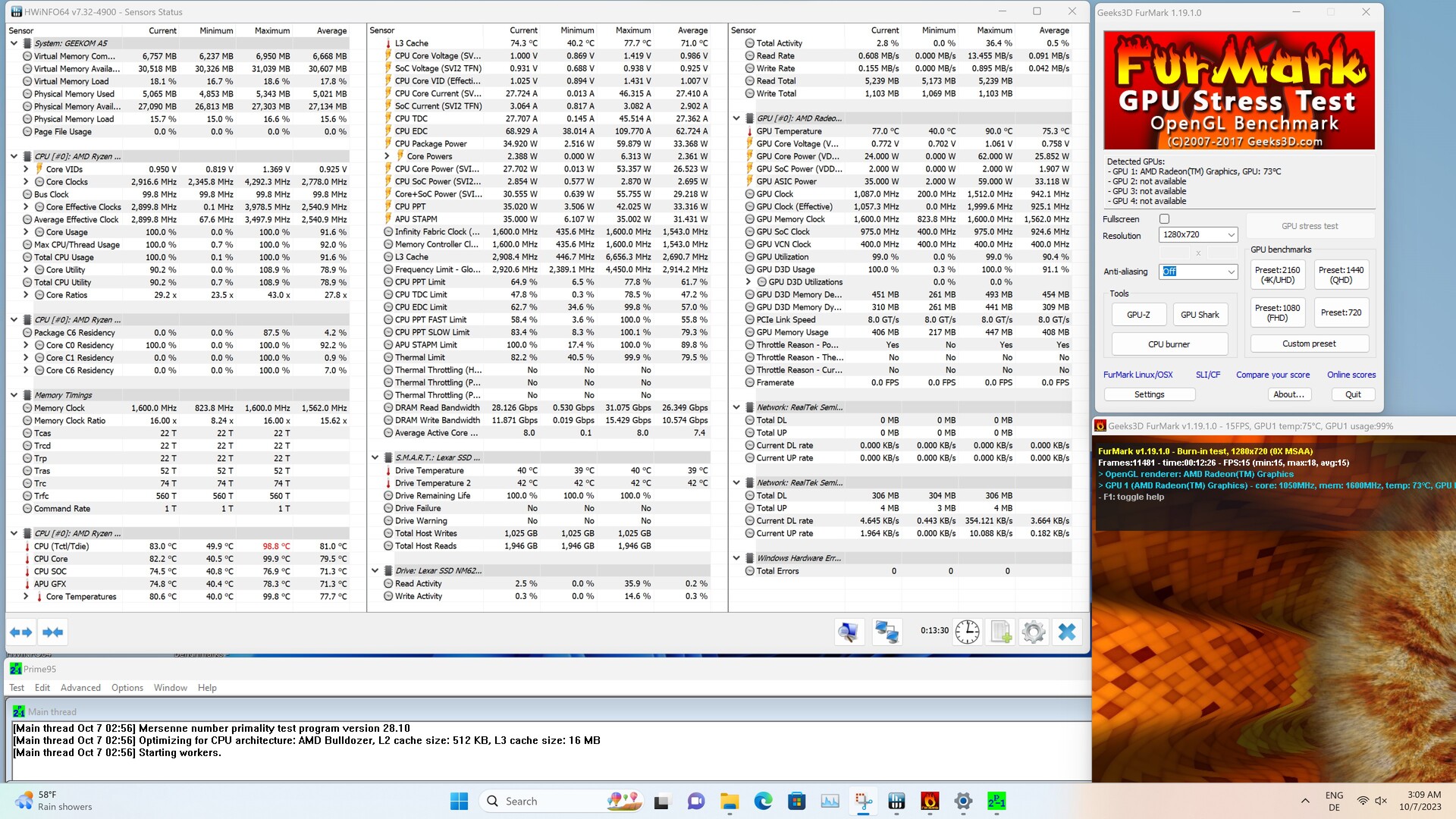
Task: Click the log file icon with green plus
Action: [x=1000, y=632]
